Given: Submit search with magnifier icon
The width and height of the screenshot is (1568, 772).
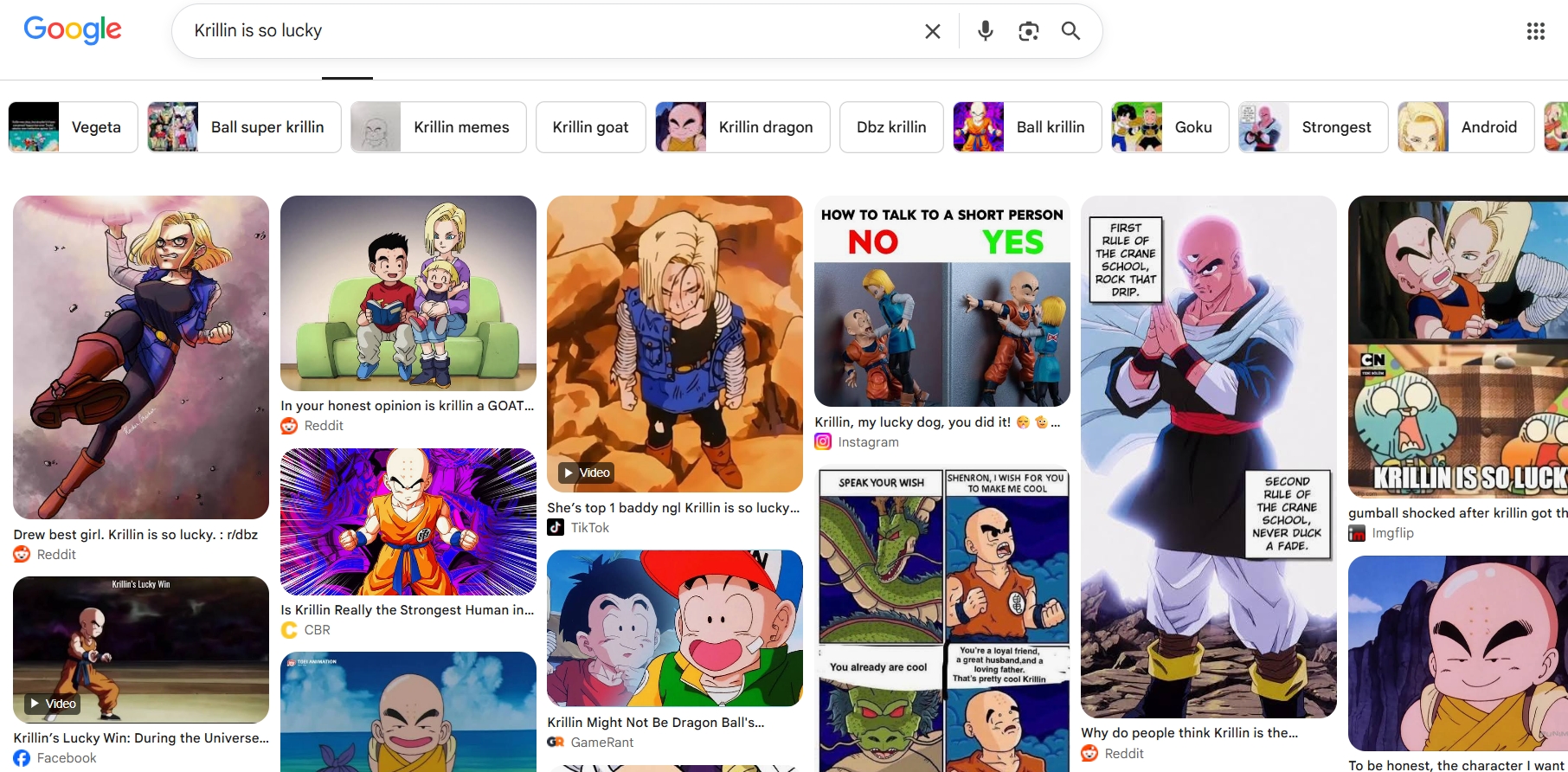Looking at the screenshot, I should click(1070, 31).
